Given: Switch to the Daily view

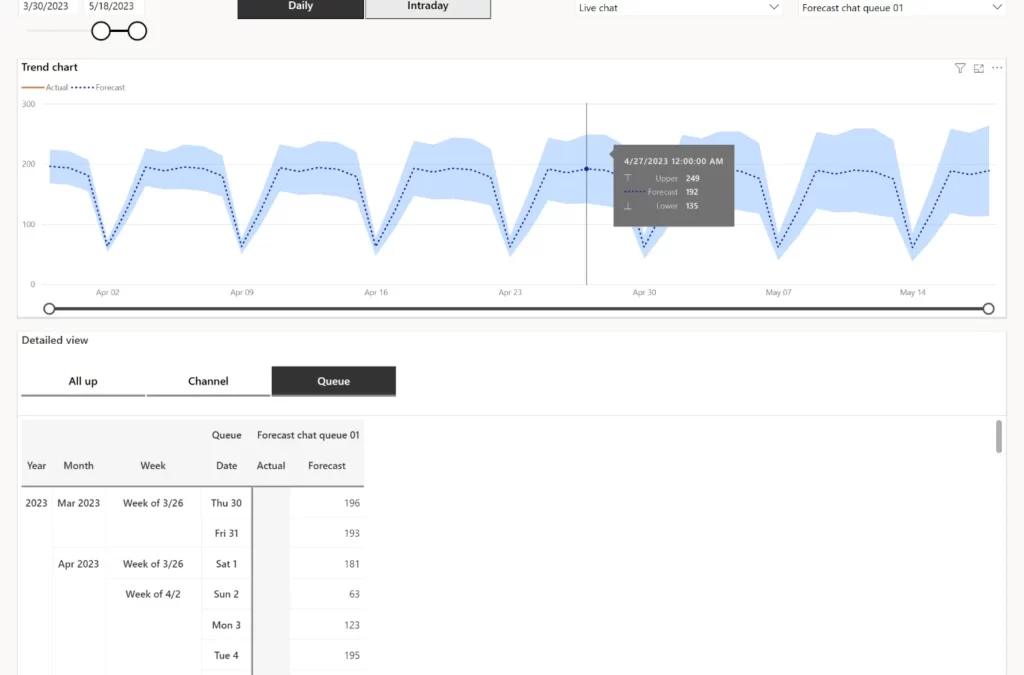Looking at the screenshot, I should [x=300, y=7].
